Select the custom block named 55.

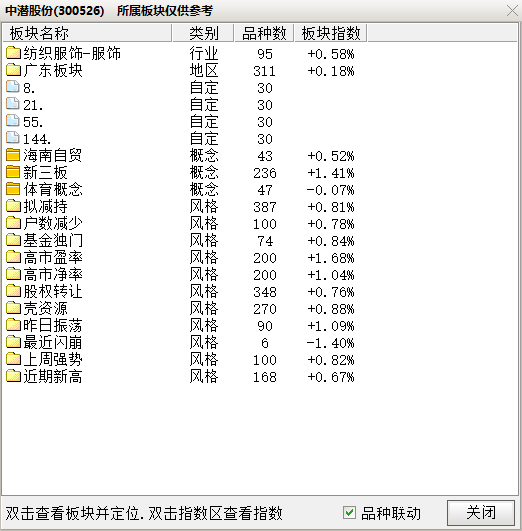pos(33,122)
